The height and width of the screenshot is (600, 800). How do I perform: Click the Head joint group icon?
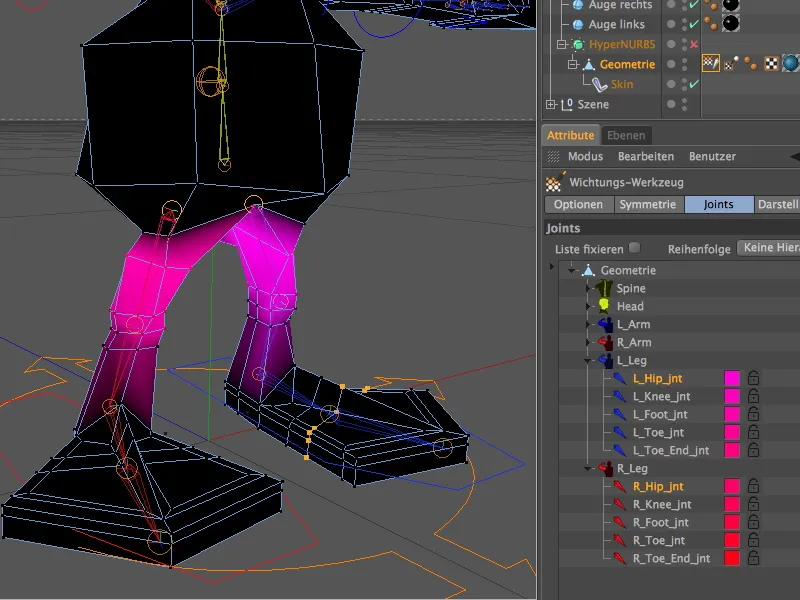(x=604, y=306)
